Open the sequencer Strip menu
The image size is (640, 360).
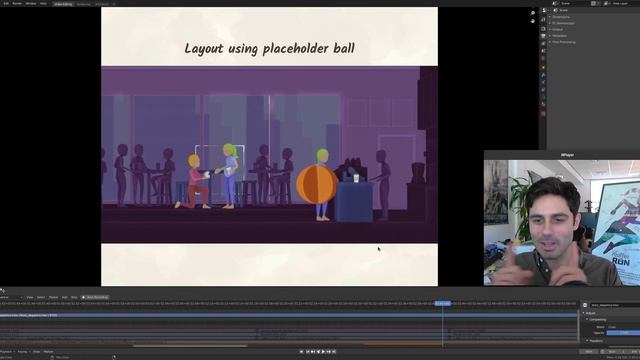(74, 297)
